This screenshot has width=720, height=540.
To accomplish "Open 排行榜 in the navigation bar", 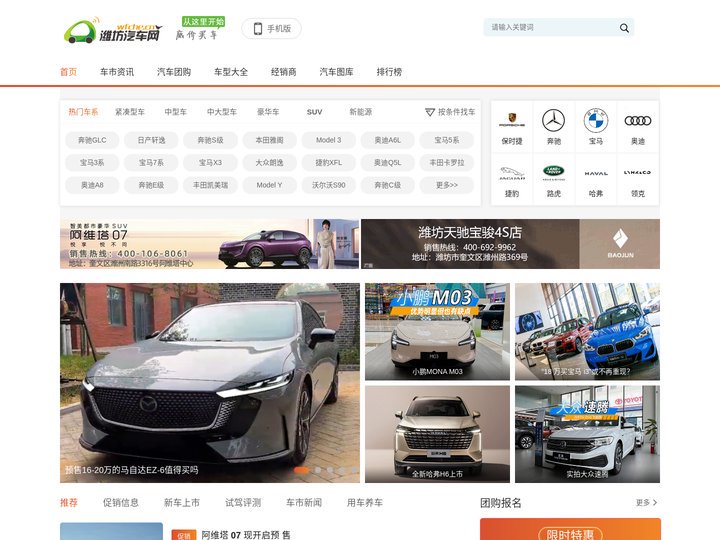I will coord(389,72).
